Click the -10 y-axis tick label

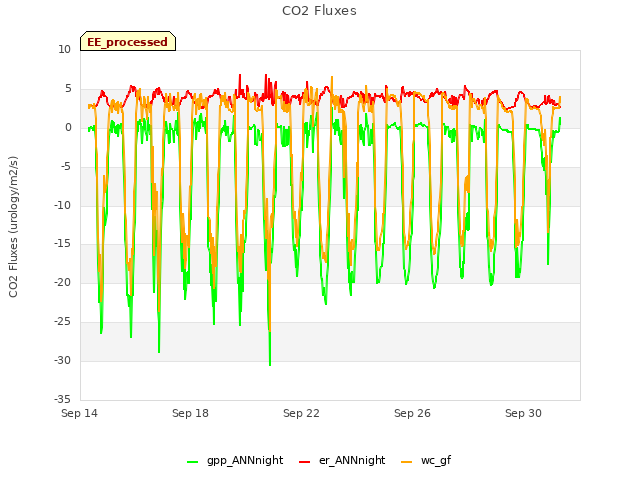click(x=62, y=205)
